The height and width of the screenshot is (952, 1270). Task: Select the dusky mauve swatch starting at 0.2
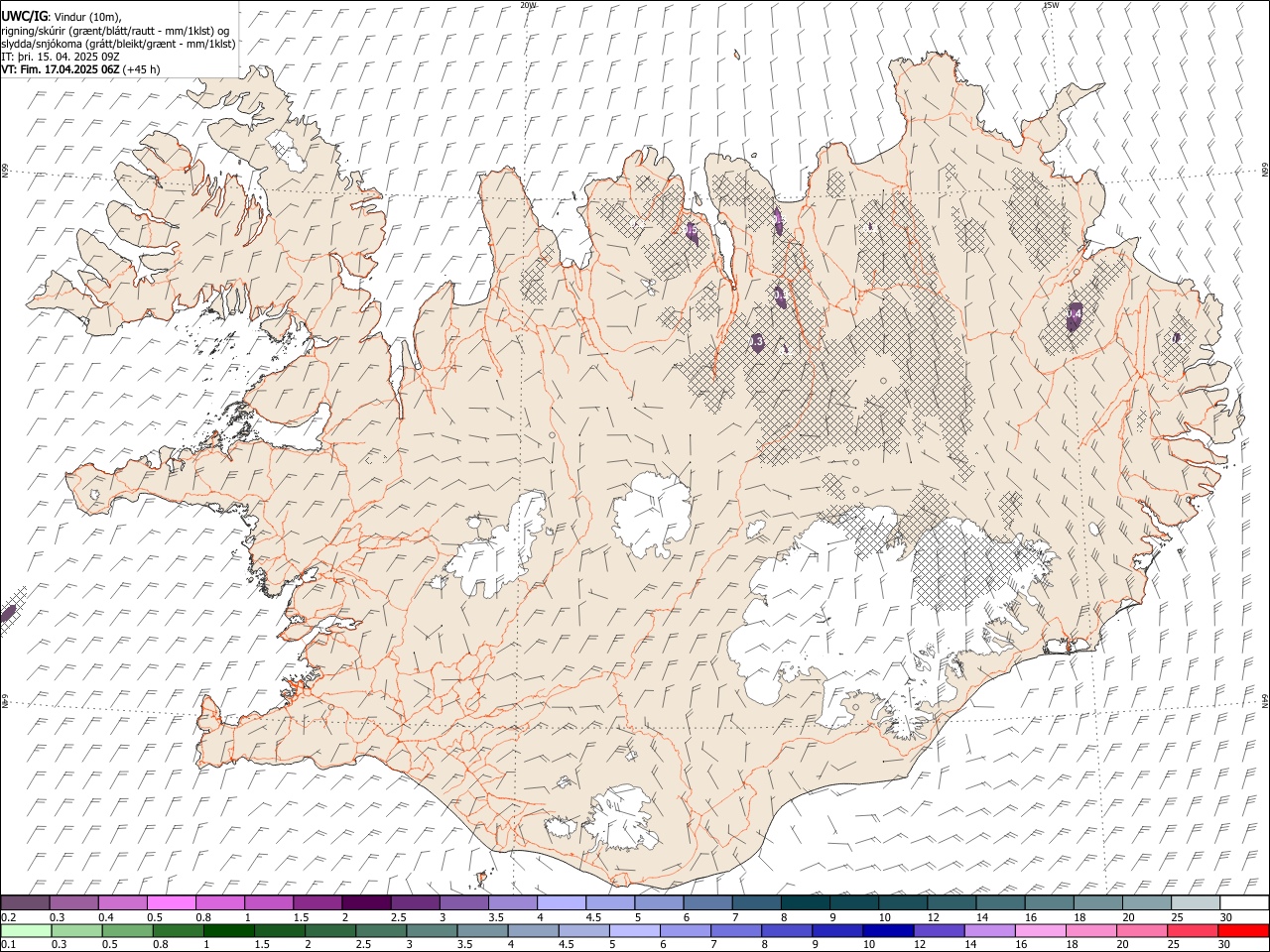[x=25, y=902]
